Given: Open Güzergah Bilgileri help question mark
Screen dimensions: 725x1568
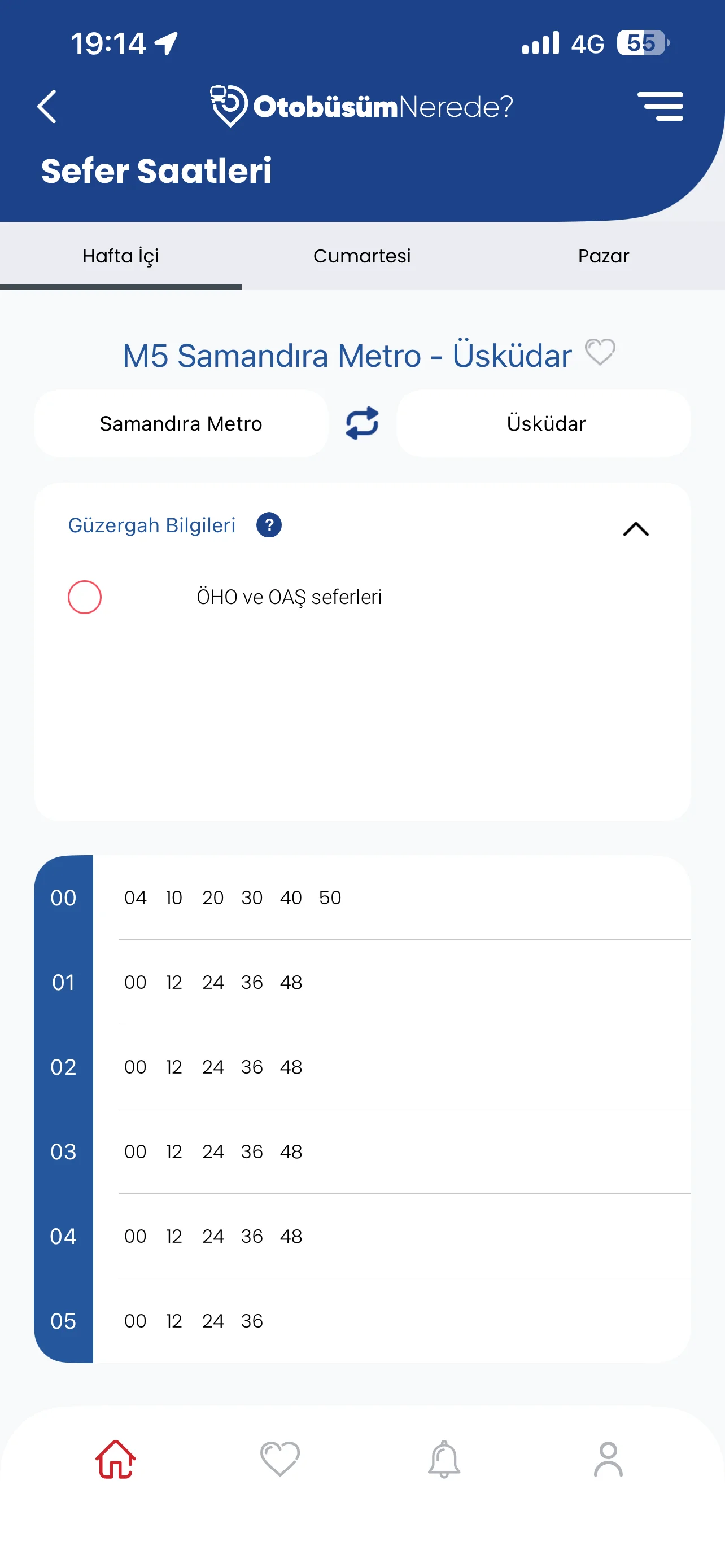Looking at the screenshot, I should [268, 525].
